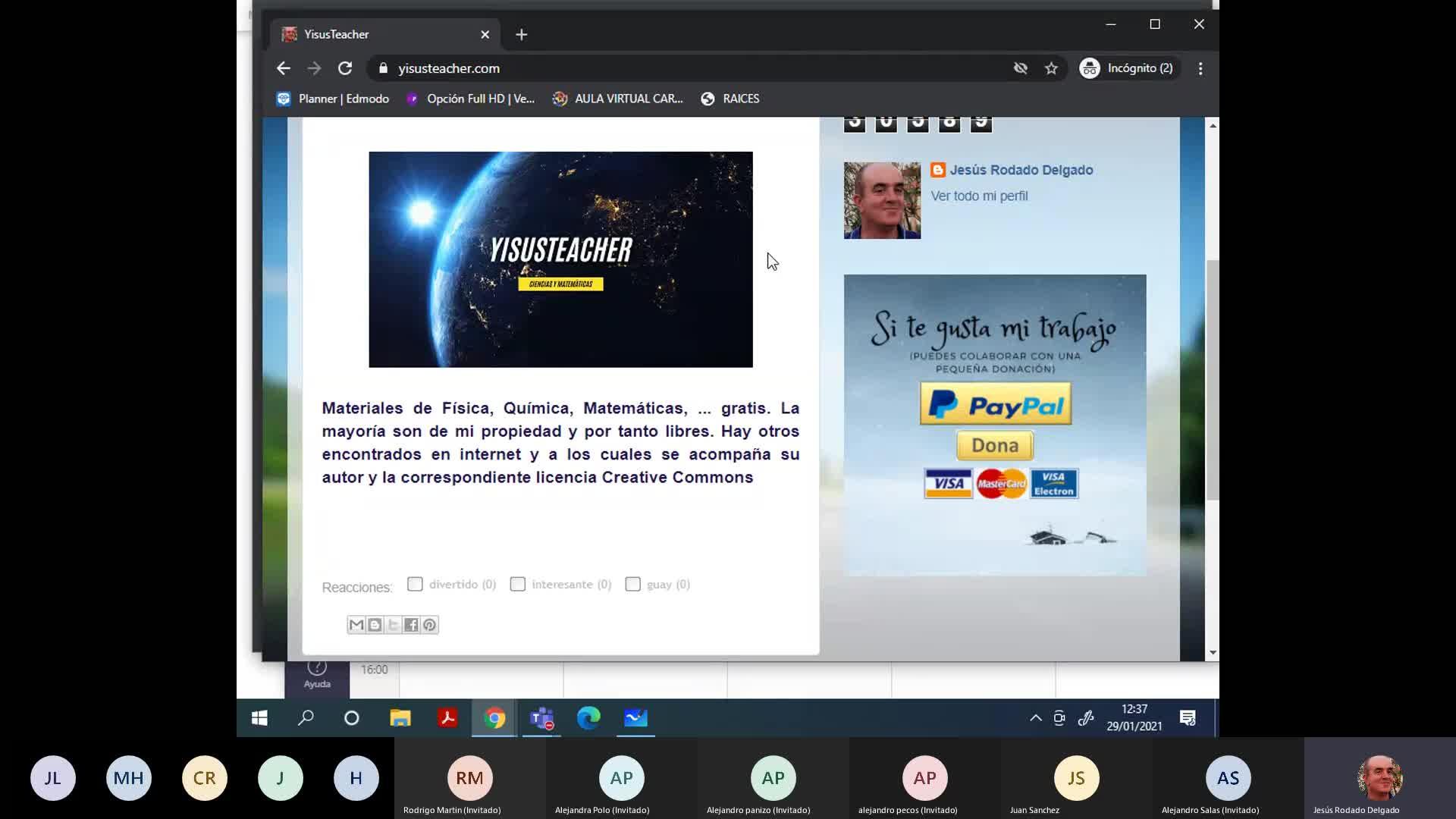Tick the guay reaction checkbox
The height and width of the screenshot is (819, 1456).
[x=633, y=584]
